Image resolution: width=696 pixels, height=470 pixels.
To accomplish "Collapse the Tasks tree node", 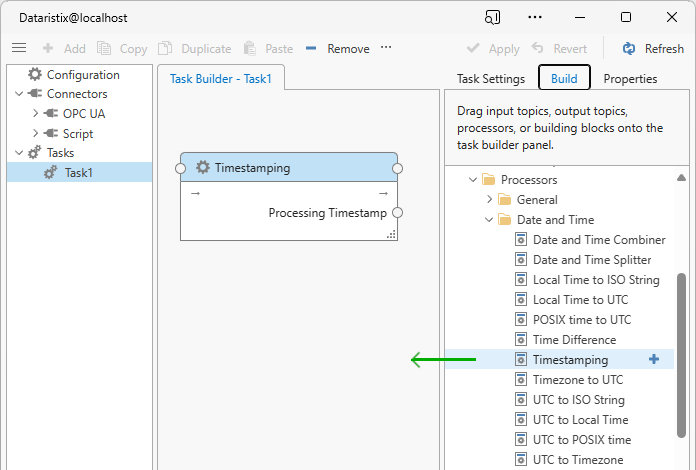I will (x=19, y=153).
